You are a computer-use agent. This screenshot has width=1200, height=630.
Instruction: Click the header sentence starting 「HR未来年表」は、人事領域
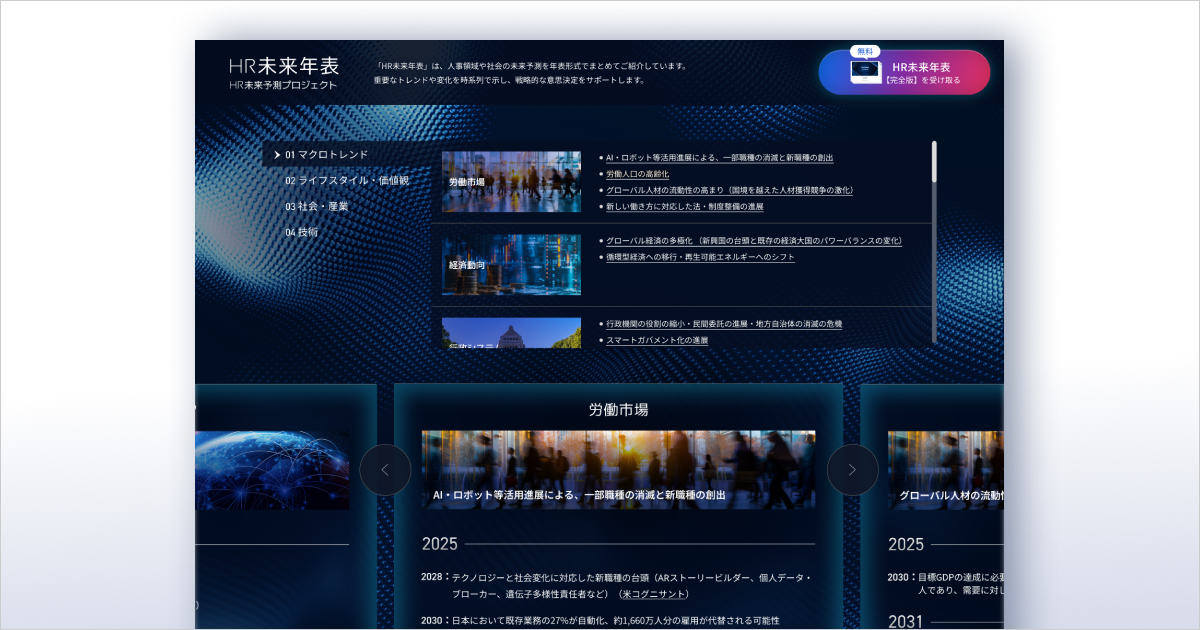pyautogui.click(x=532, y=66)
